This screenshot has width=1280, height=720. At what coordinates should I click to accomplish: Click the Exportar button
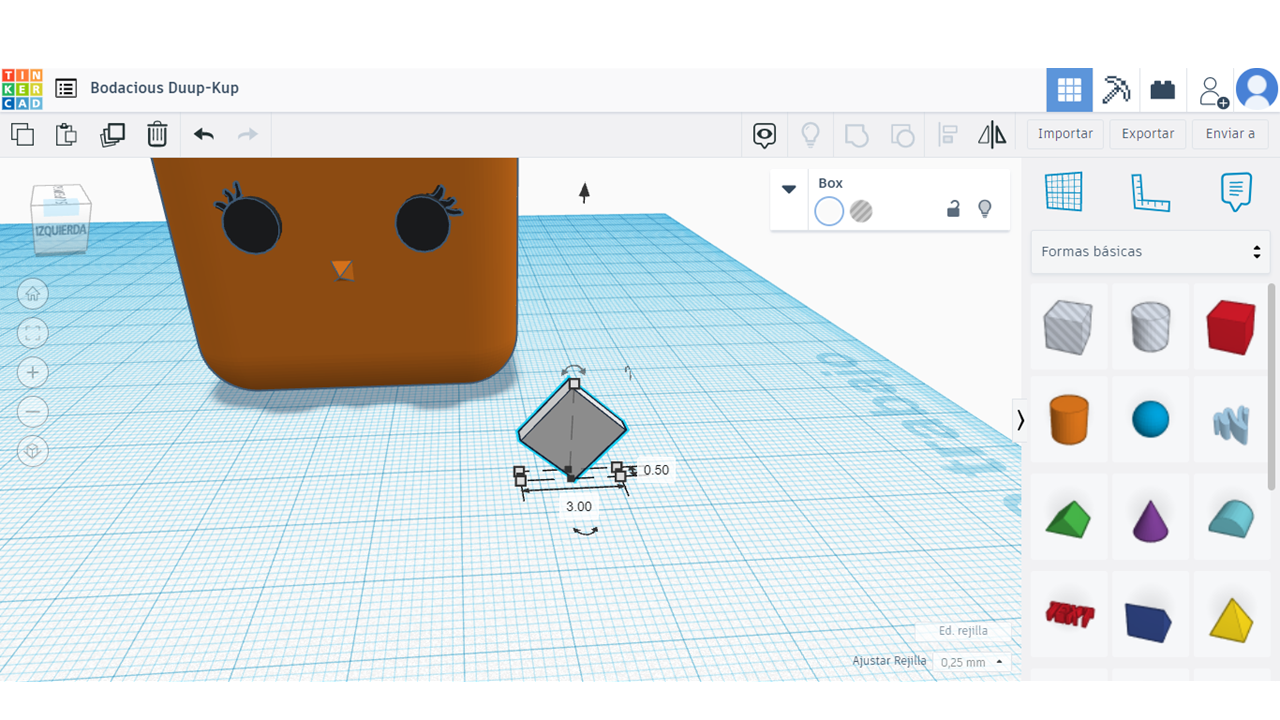(x=1148, y=134)
